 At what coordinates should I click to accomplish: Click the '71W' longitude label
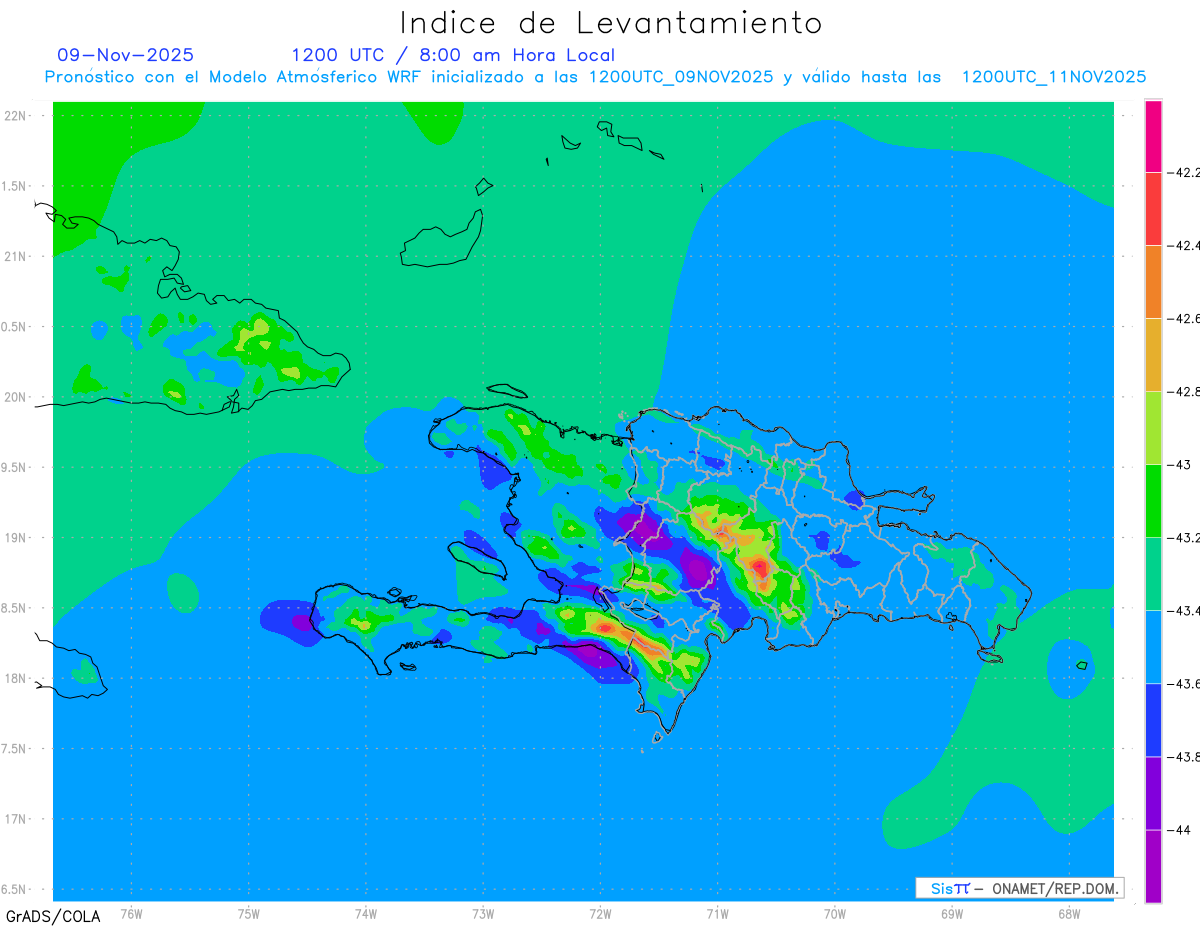point(717,913)
